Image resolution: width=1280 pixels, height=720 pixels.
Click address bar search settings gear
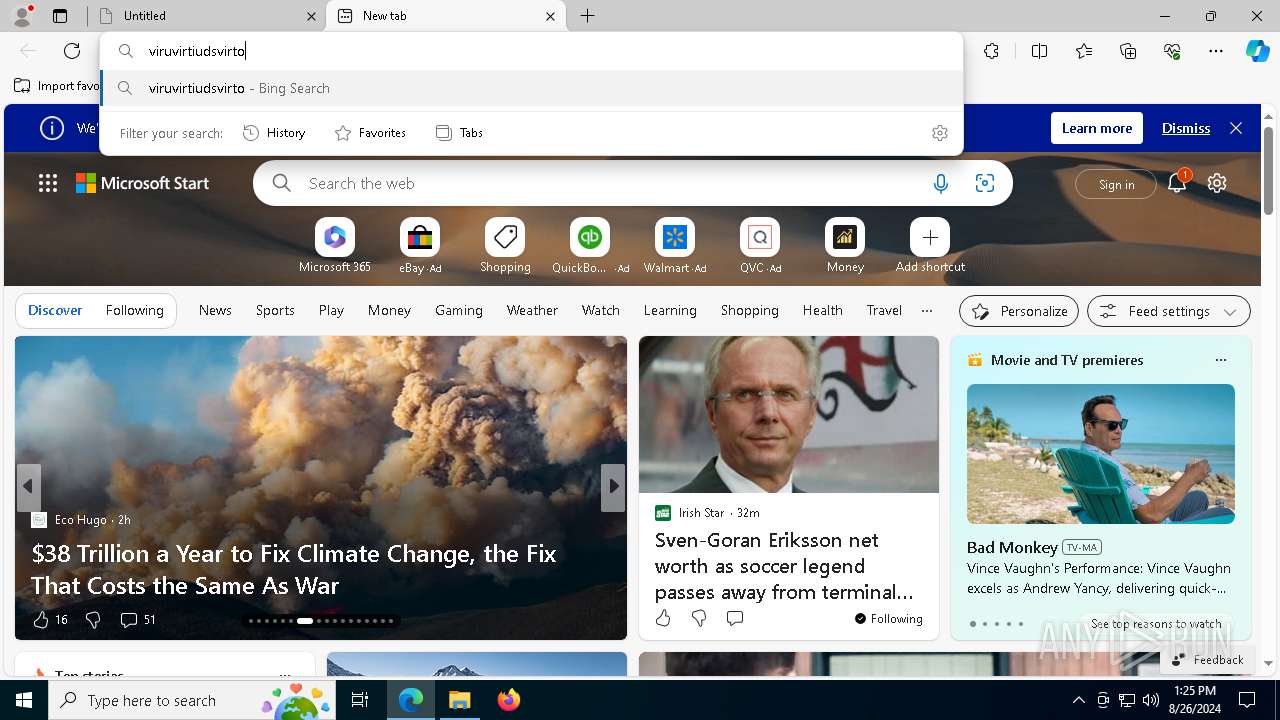click(x=939, y=133)
